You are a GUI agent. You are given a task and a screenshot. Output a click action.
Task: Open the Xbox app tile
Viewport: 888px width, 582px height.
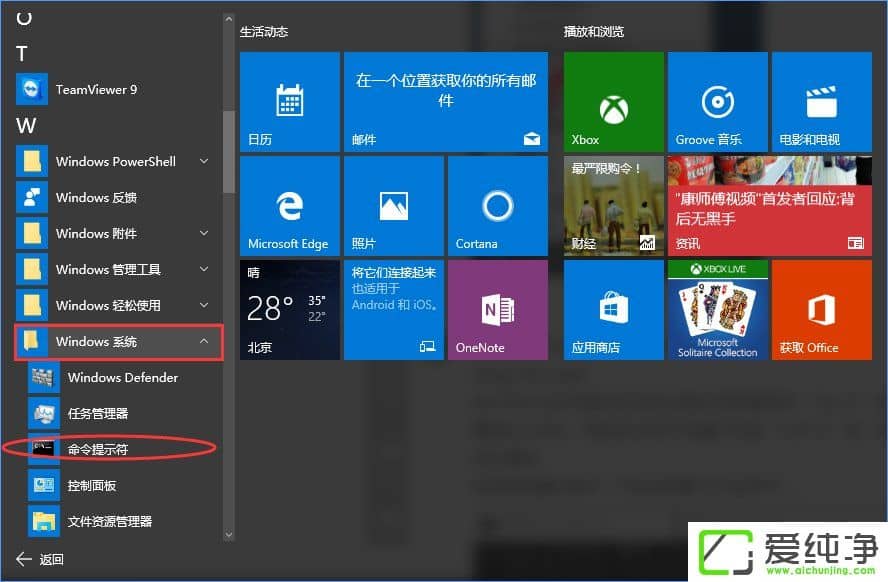(x=613, y=101)
